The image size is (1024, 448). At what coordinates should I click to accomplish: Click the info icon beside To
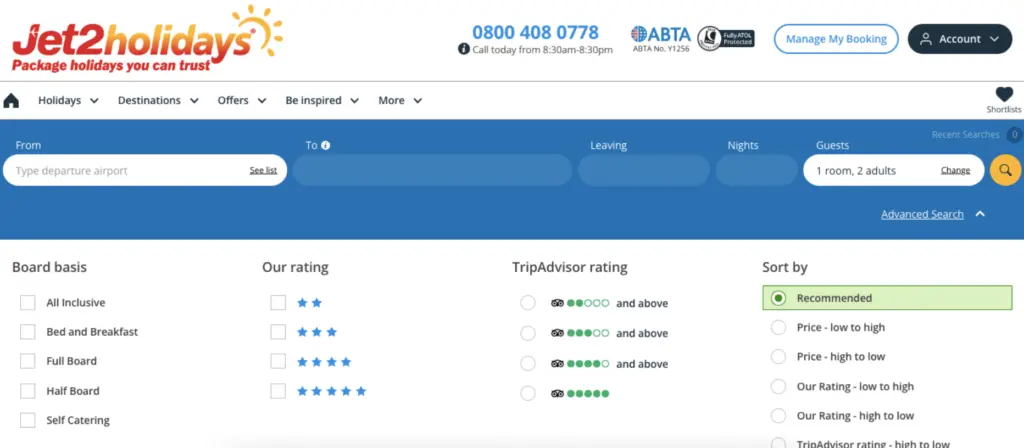325,145
